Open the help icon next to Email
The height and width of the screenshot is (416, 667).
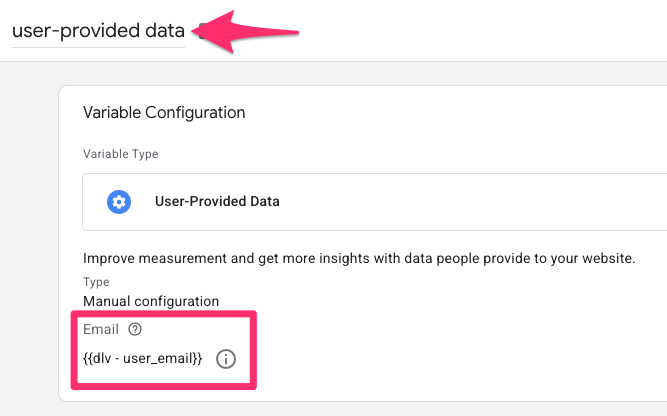click(135, 329)
